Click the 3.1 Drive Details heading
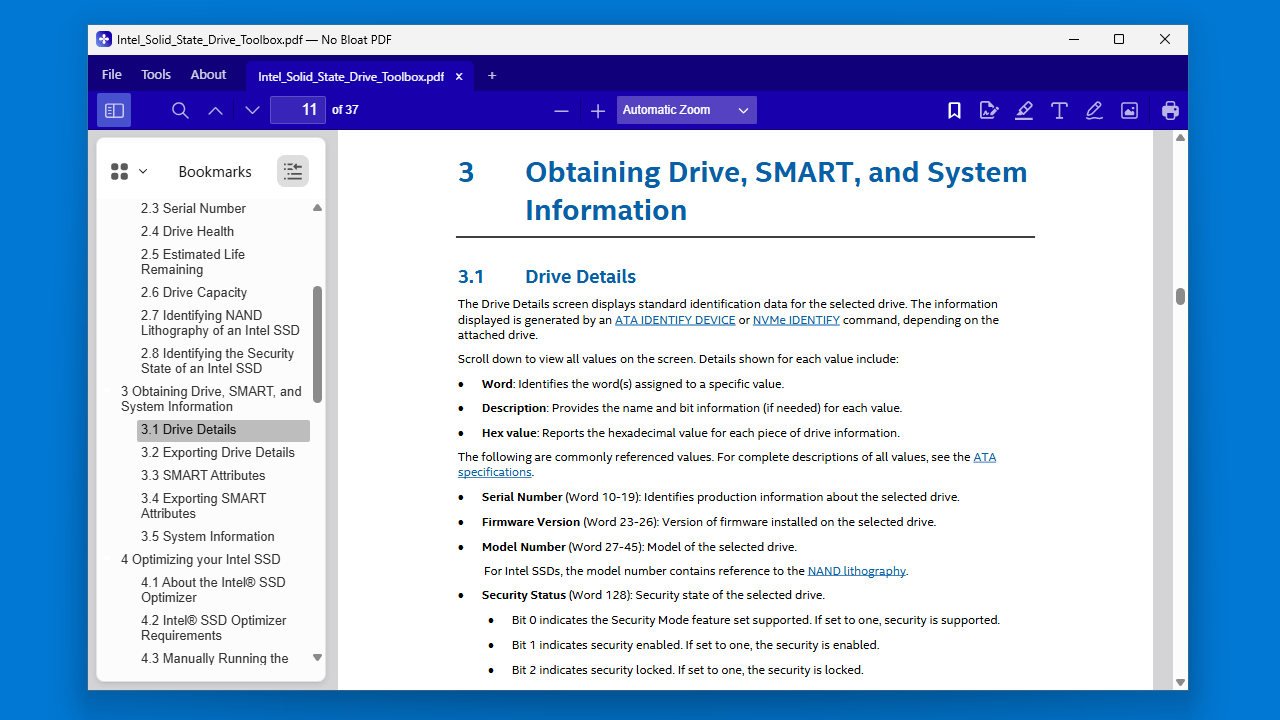 tap(547, 277)
